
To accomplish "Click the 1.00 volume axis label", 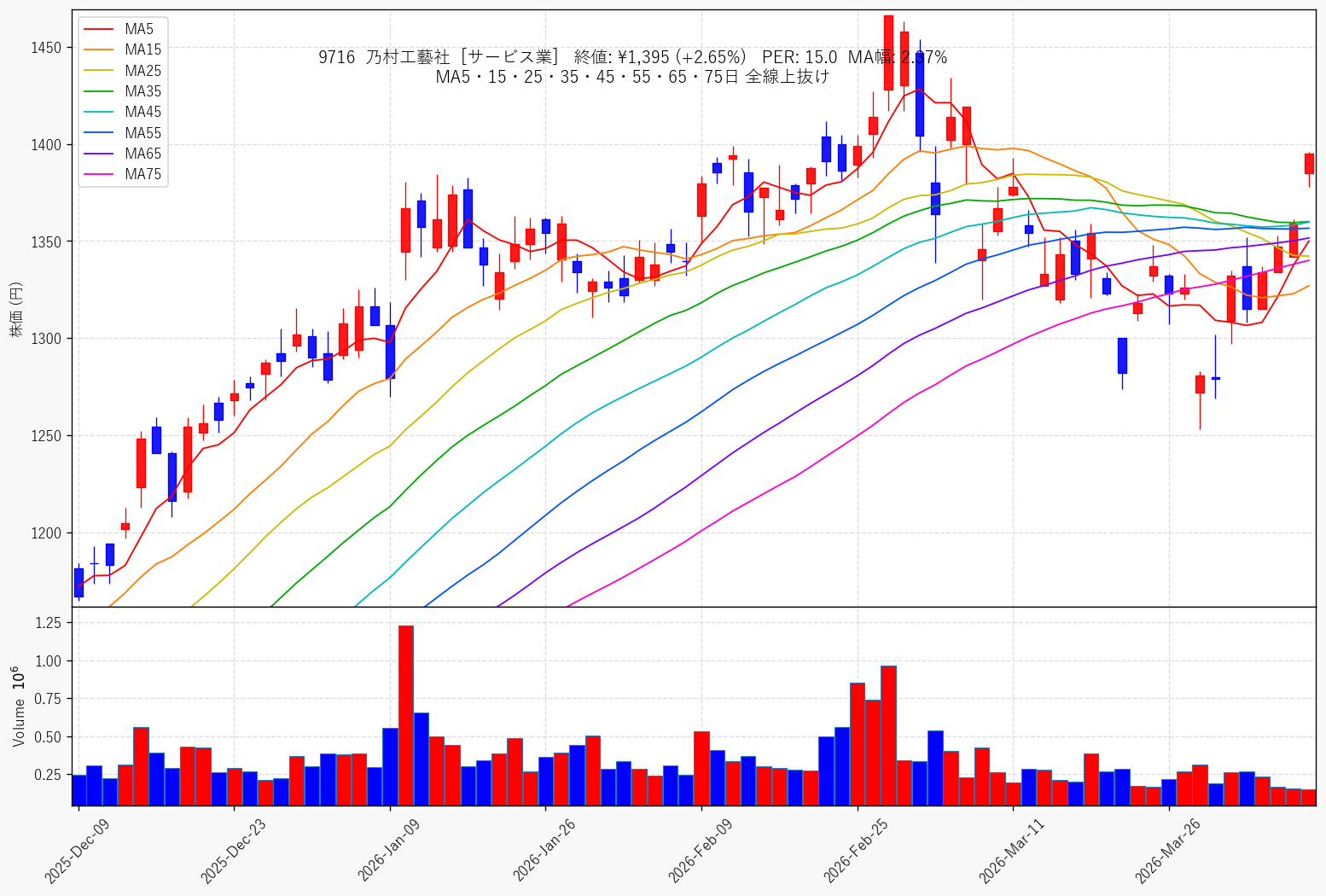I will pyautogui.click(x=49, y=661).
